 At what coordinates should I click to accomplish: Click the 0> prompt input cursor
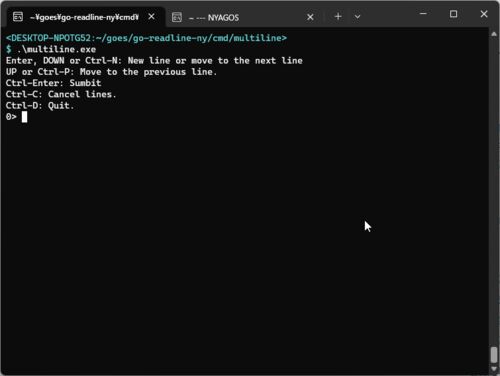pyautogui.click(x=24, y=117)
